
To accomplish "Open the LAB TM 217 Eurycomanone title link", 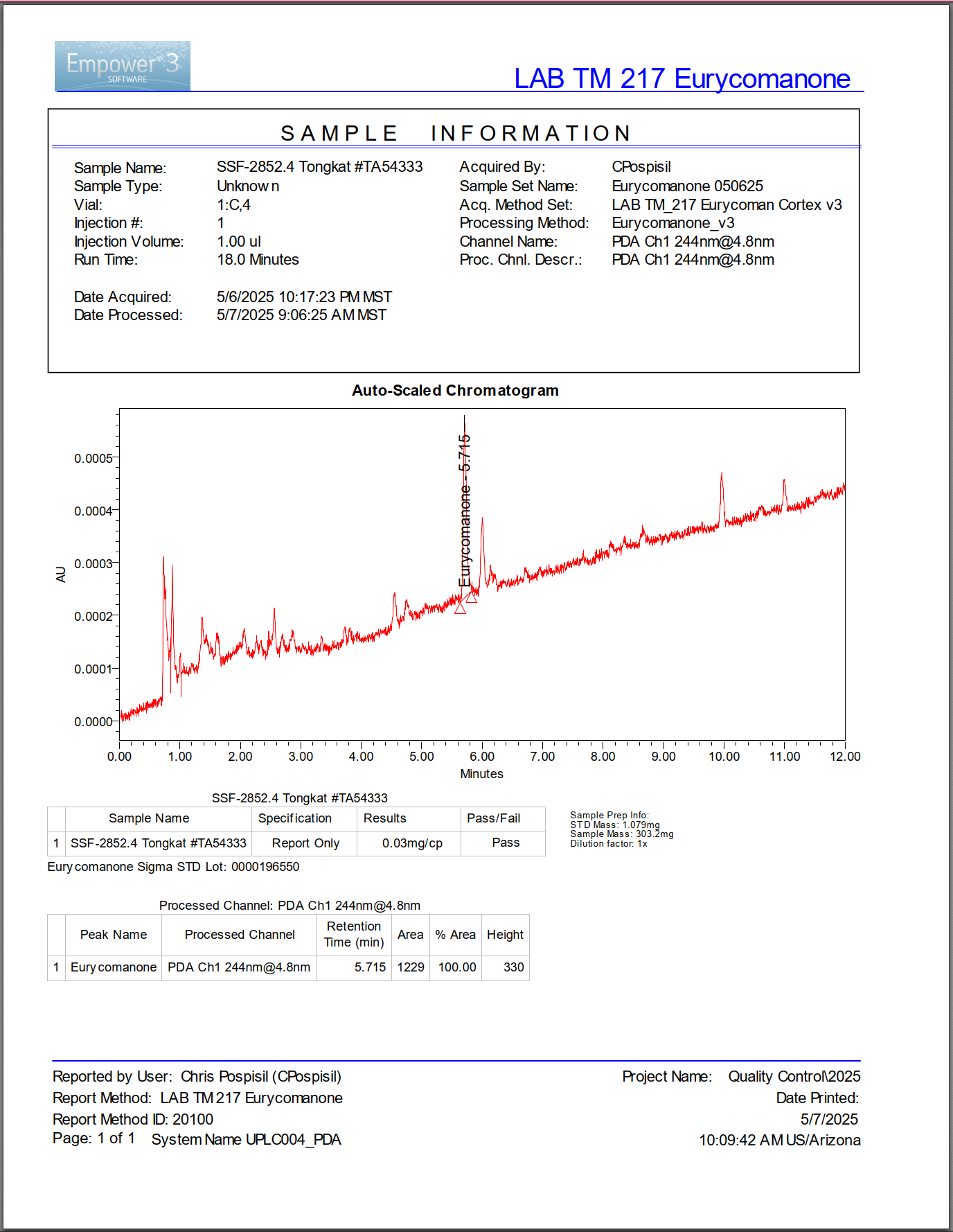I will [682, 79].
